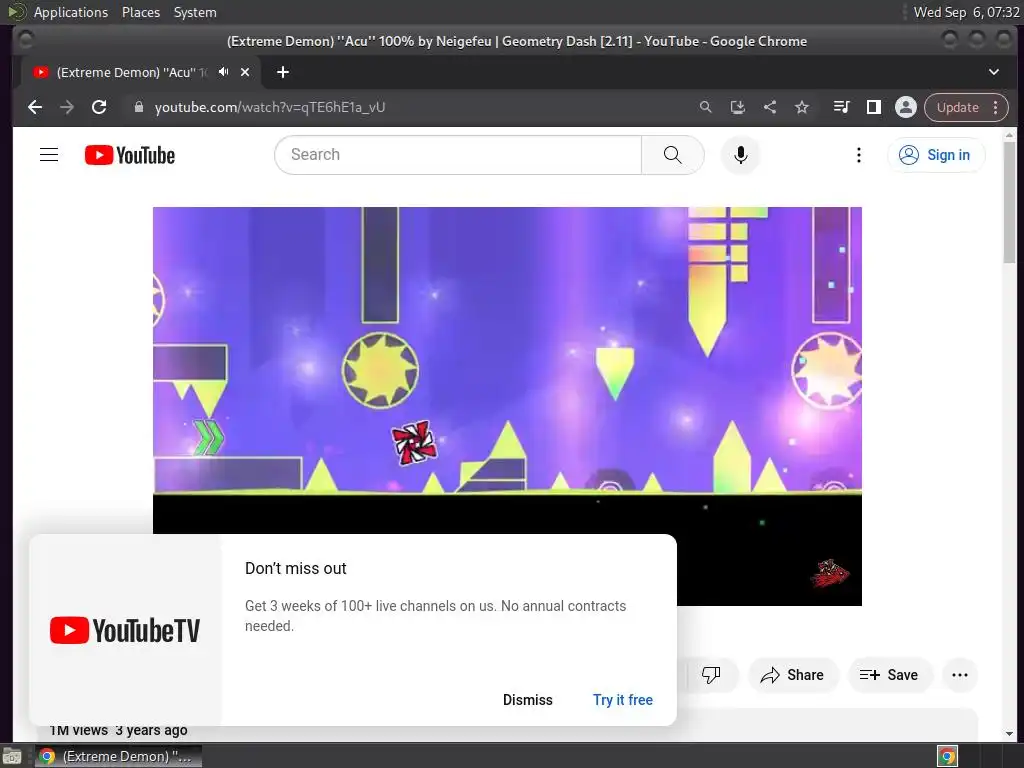Close the Acu YouTube tab

(x=245, y=72)
